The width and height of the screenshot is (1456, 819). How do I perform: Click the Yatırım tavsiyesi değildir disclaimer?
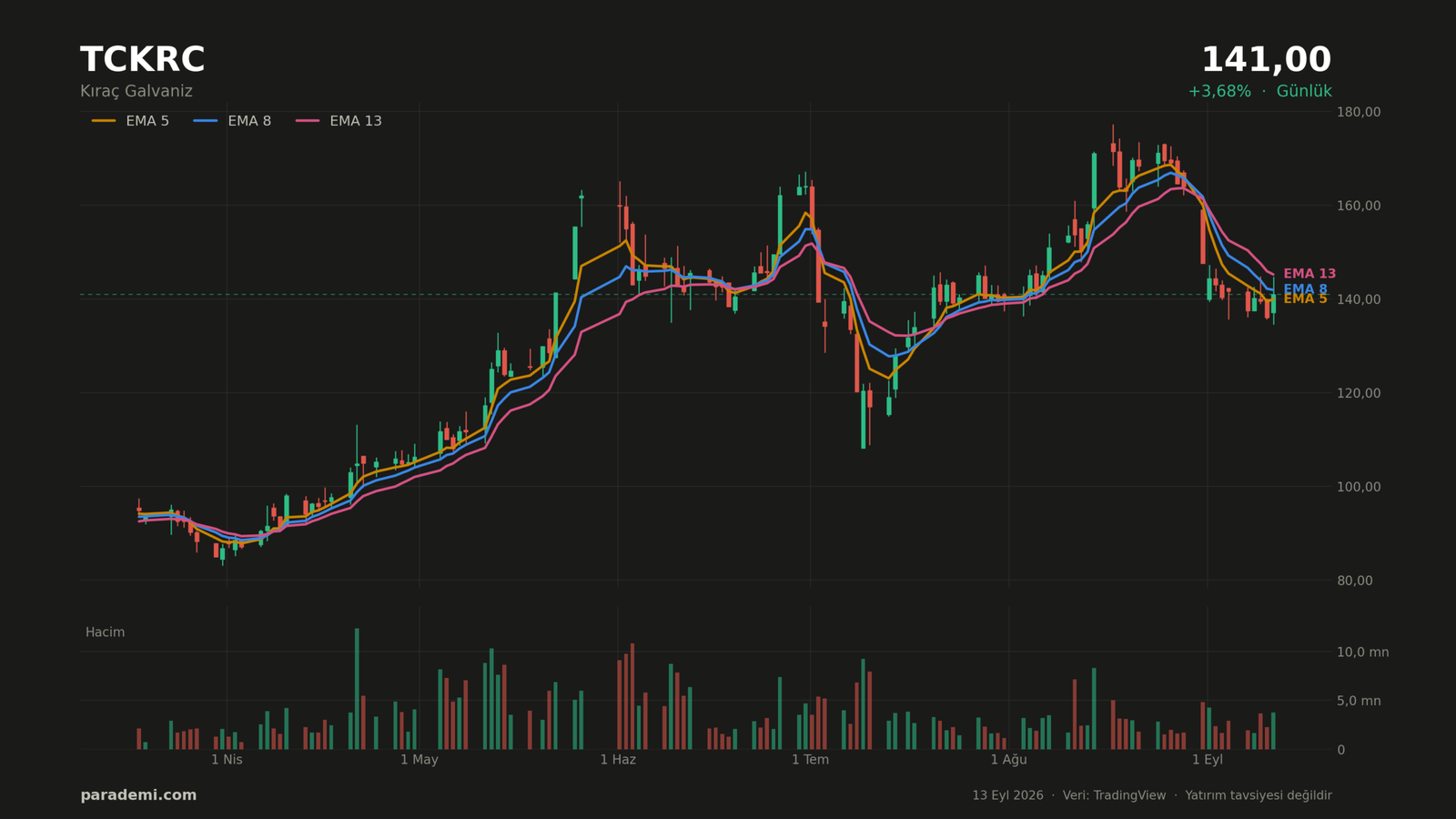click(1258, 795)
